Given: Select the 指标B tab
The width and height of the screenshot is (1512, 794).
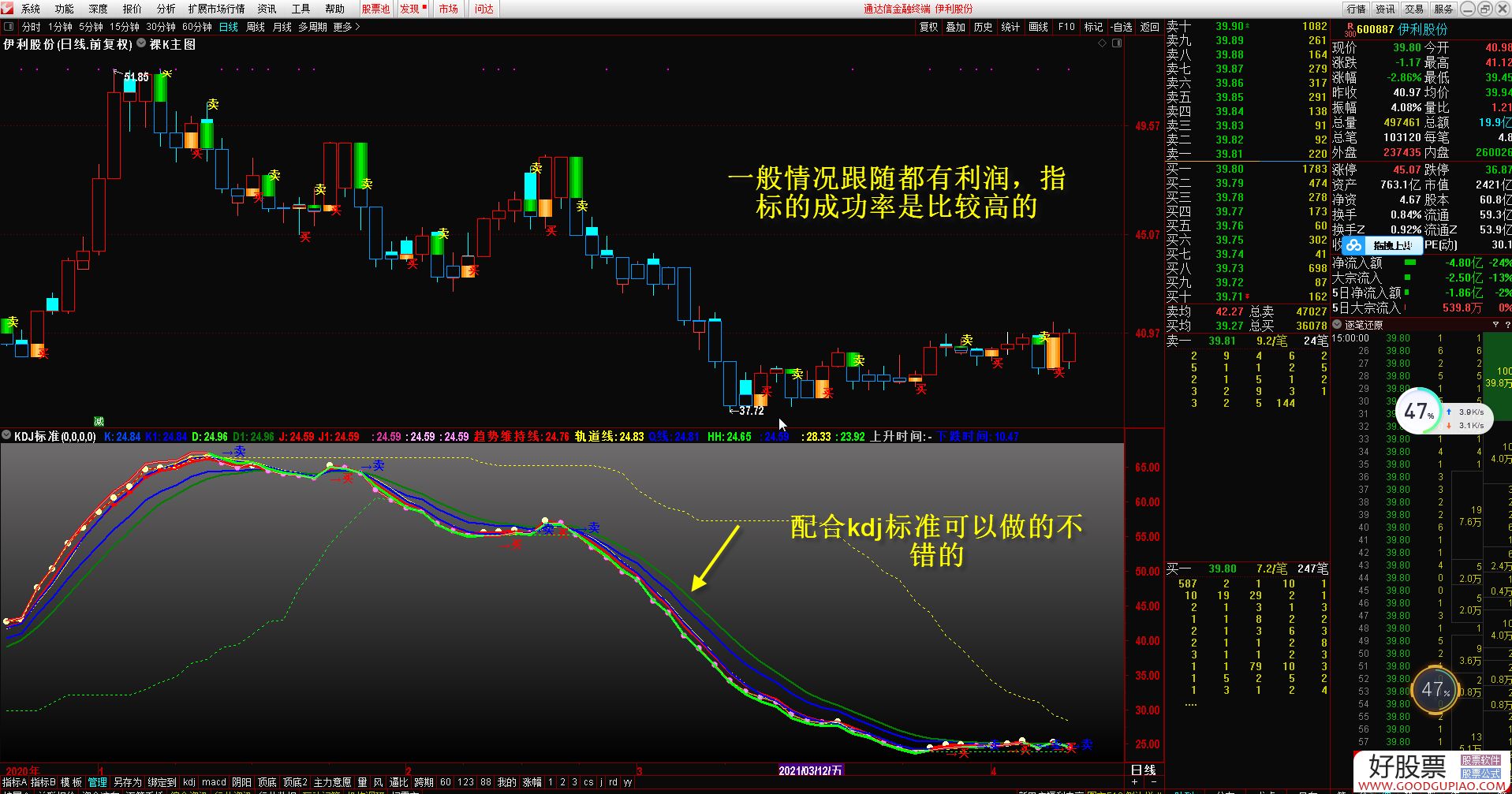Looking at the screenshot, I should tap(43, 782).
